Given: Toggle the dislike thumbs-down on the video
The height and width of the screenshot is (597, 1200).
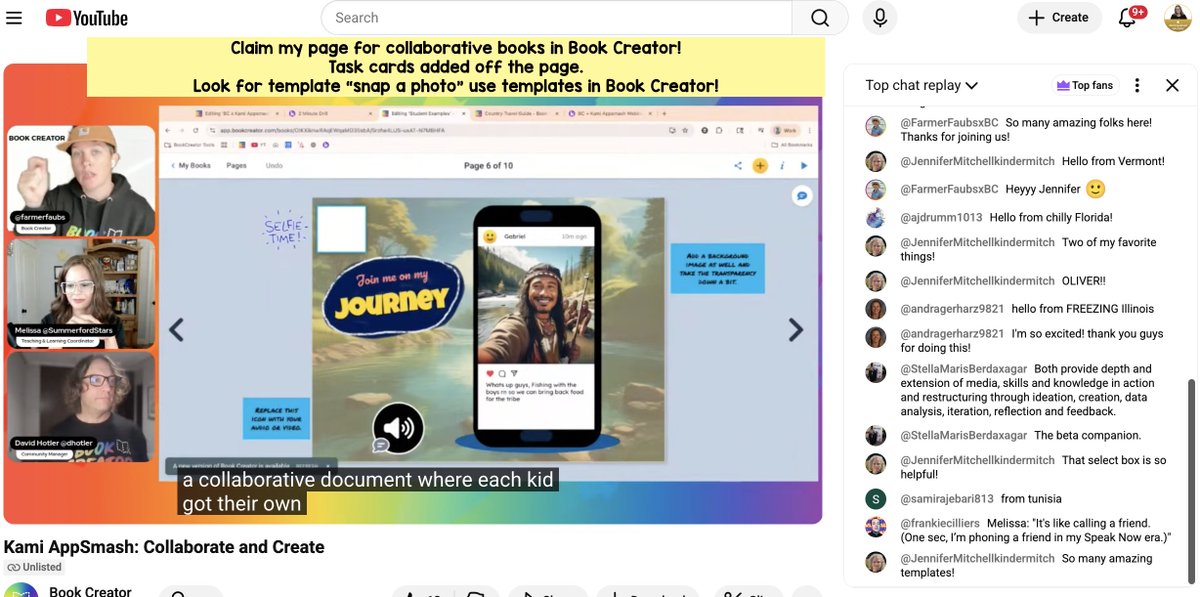Looking at the screenshot, I should click(477, 592).
